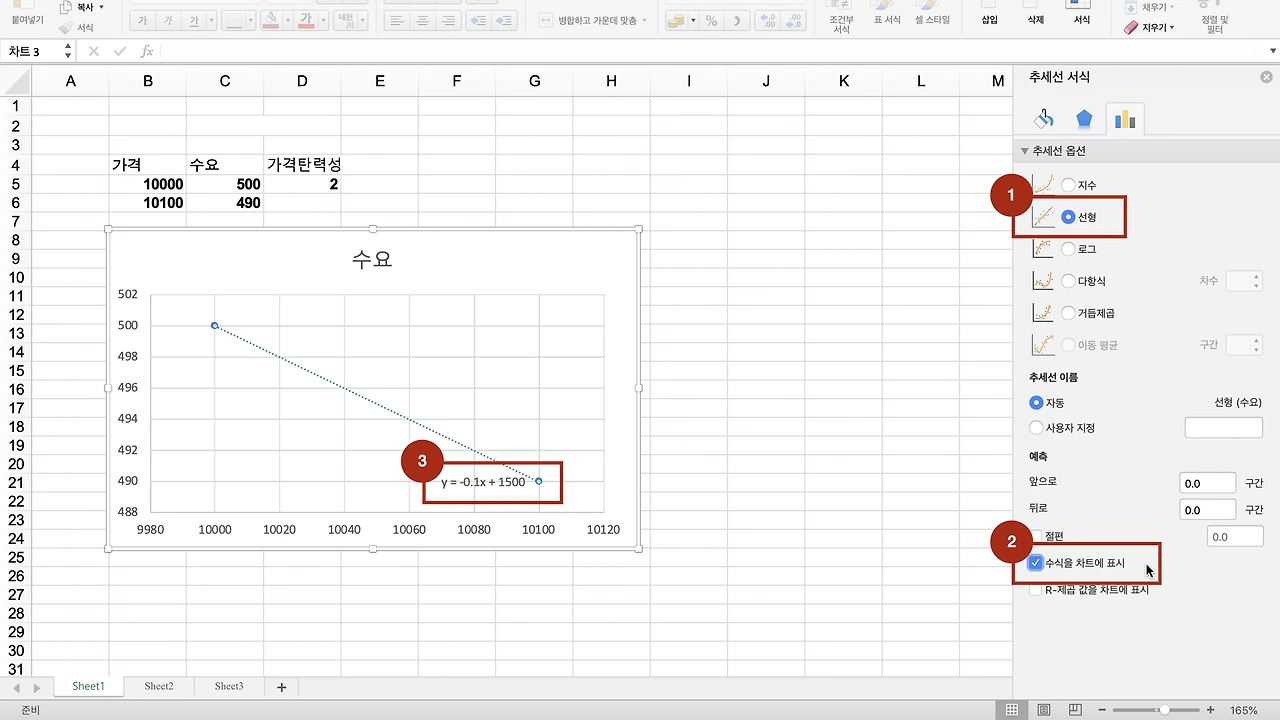
Task: Click the merge and center icon
Action: [x=545, y=20]
